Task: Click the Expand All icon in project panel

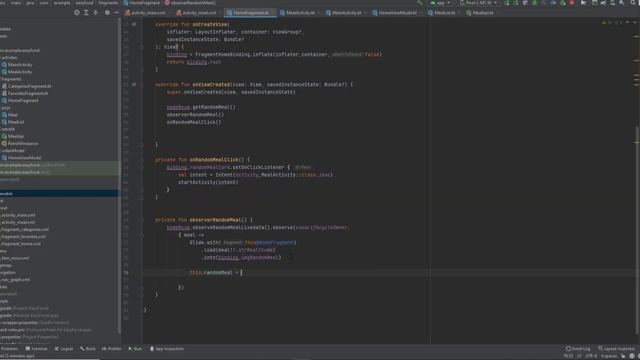Action: (86, 13)
